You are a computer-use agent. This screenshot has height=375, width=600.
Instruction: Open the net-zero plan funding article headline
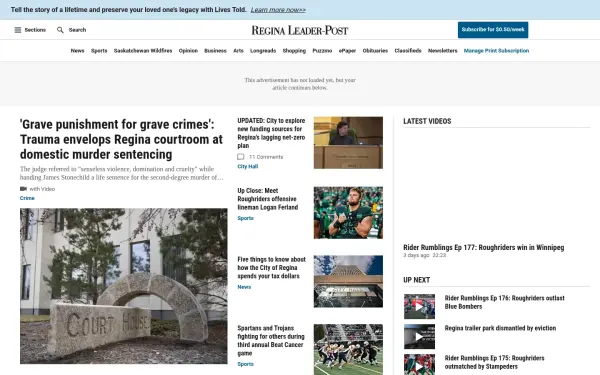[x=271, y=133]
